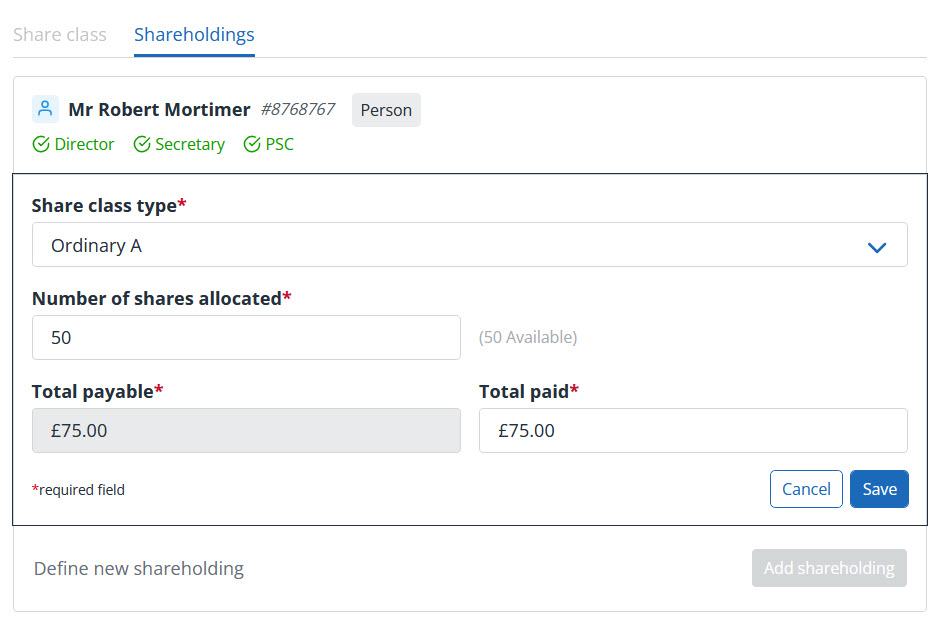Click the Secretary role label
Viewport: 943px width, 626px height.
coord(190,145)
